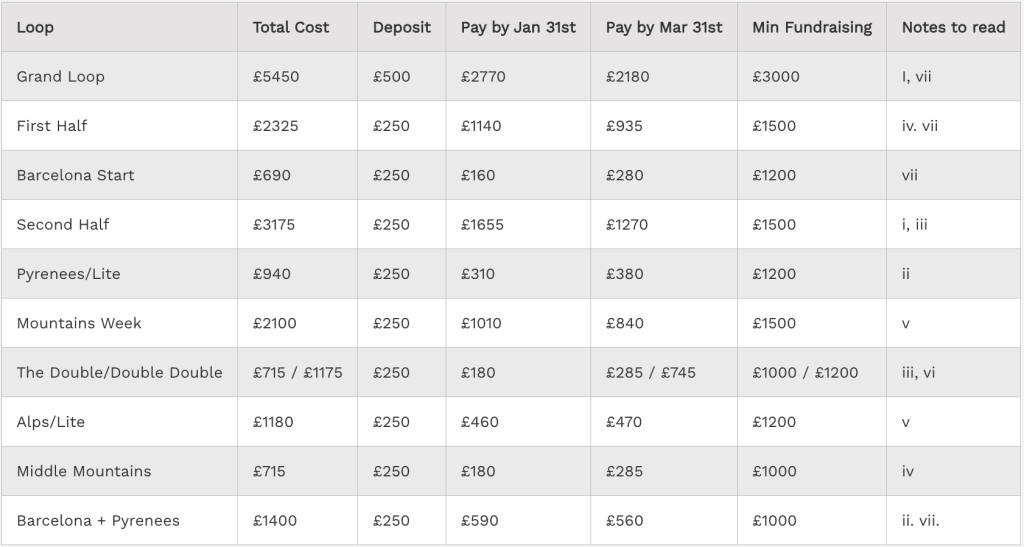The height and width of the screenshot is (547, 1024).
Task: Select the Pyrenees/Lite loop name
Action: (x=68, y=274)
